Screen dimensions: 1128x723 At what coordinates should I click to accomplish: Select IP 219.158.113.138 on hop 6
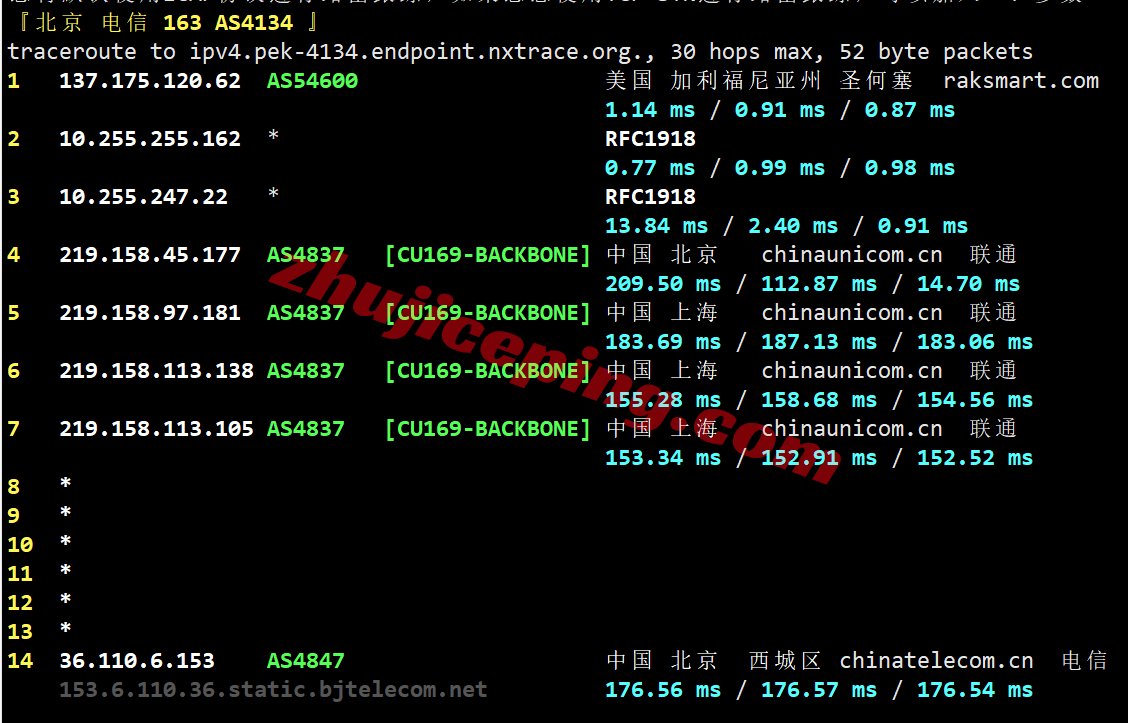coord(156,371)
